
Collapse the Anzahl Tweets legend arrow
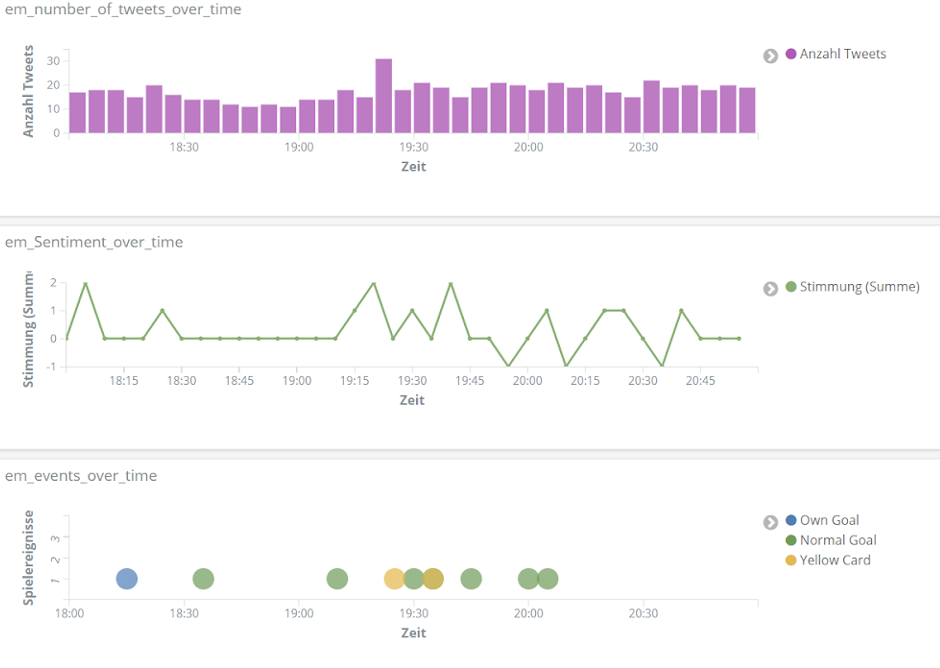click(770, 55)
